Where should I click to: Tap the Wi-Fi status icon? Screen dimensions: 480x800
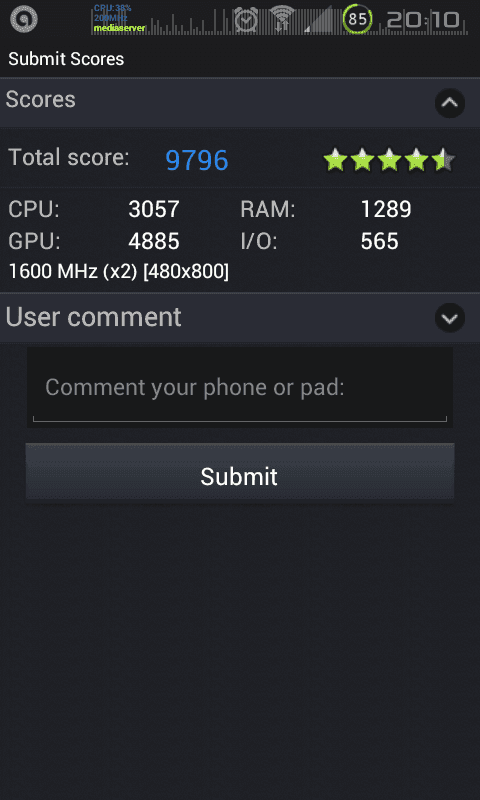(x=282, y=19)
